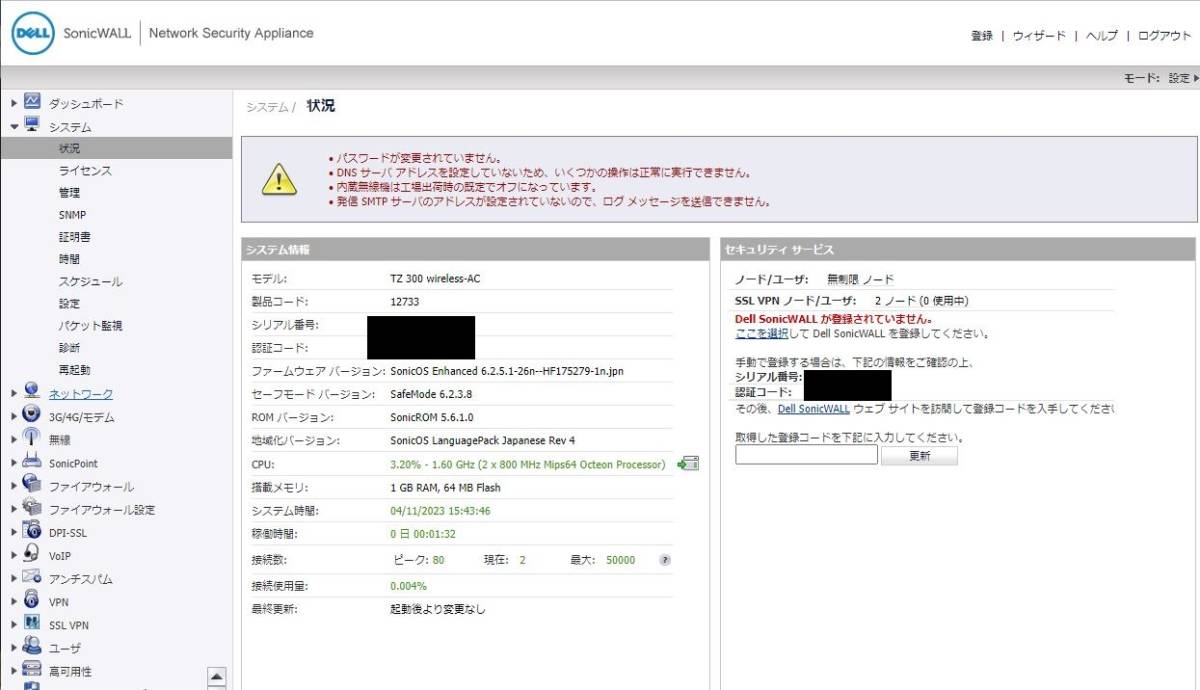This screenshot has height=690, width=1200.
Task: Click the Dell SonicWALL website link
Action: click(x=814, y=409)
